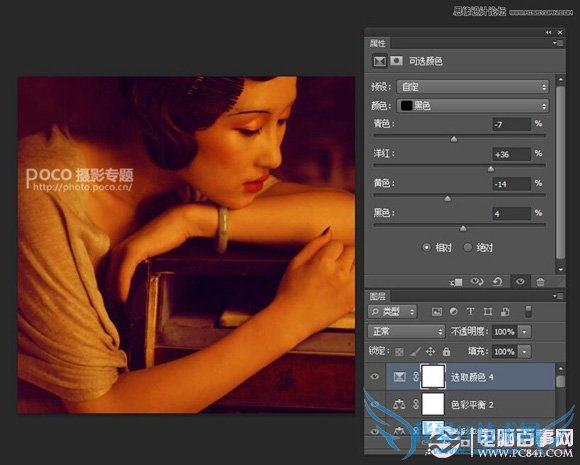Filter layers by type (T) icon
This screenshot has width=580, height=465.
[x=471, y=311]
